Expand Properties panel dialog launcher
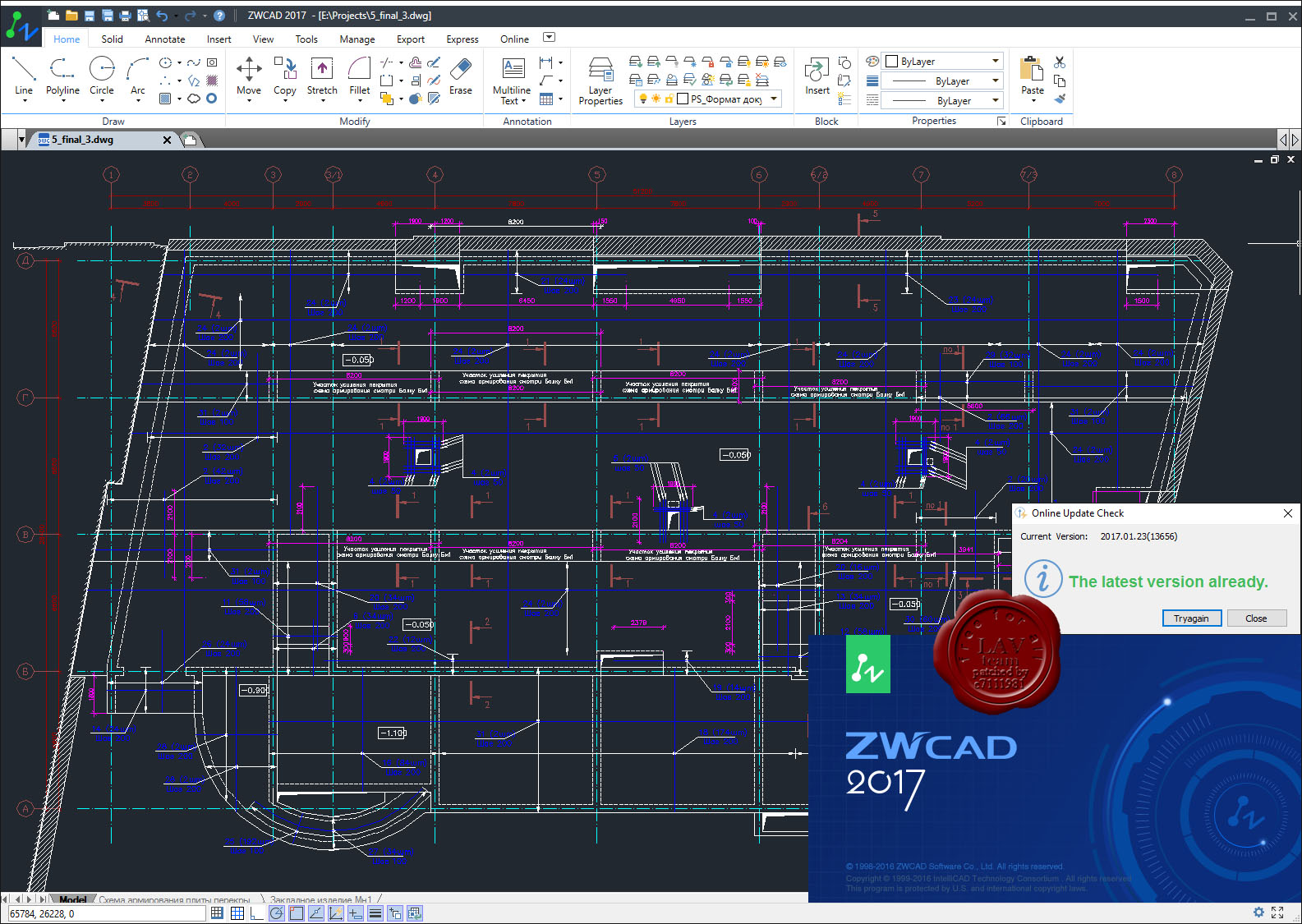1302x924 pixels. coord(1001,121)
